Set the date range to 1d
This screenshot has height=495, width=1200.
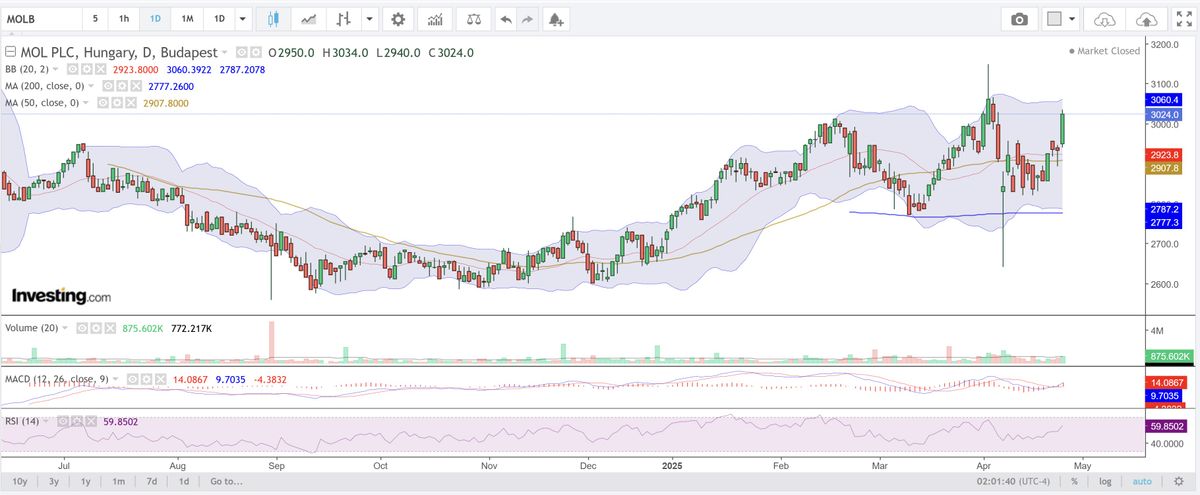pos(183,481)
